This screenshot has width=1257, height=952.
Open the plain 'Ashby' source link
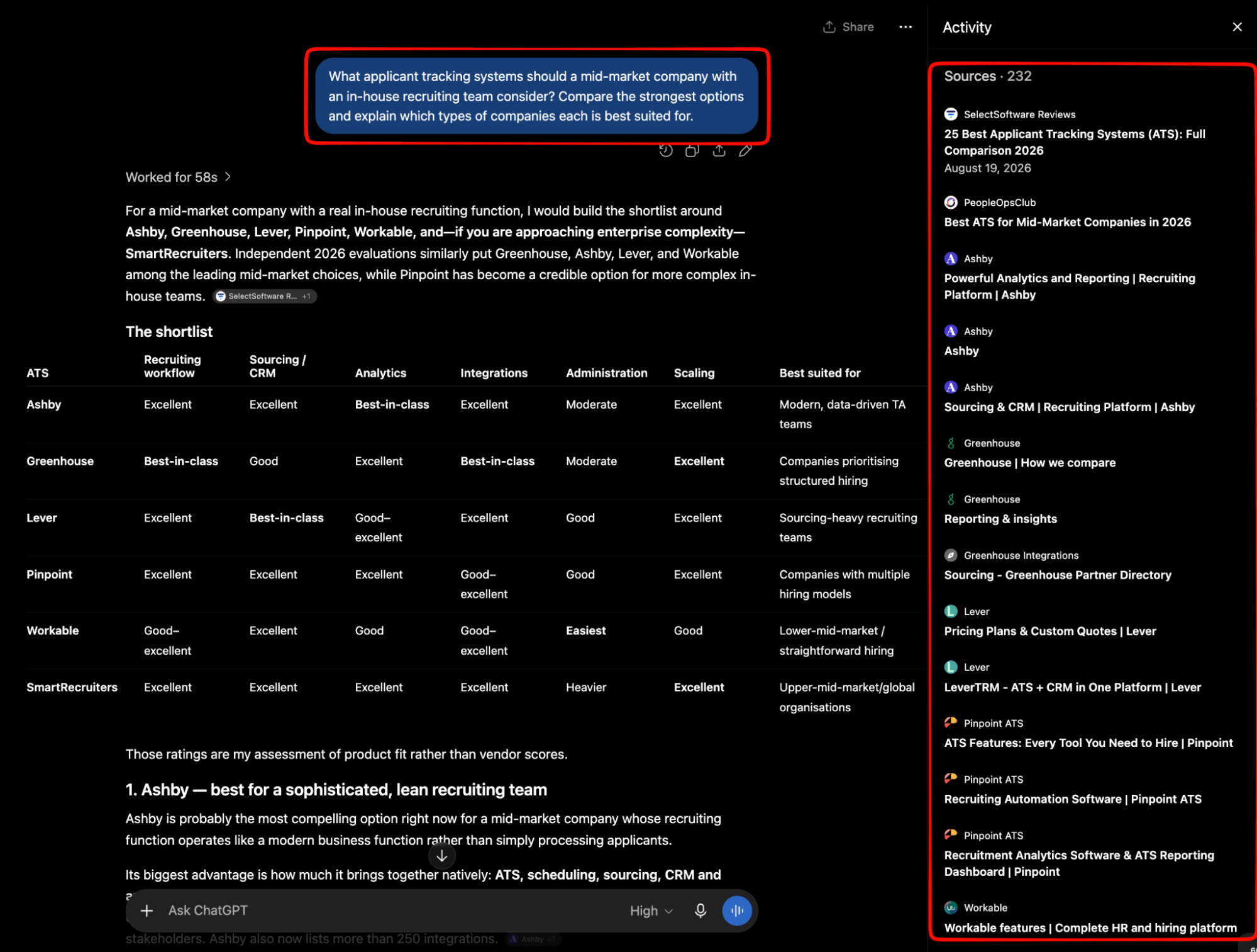click(961, 351)
